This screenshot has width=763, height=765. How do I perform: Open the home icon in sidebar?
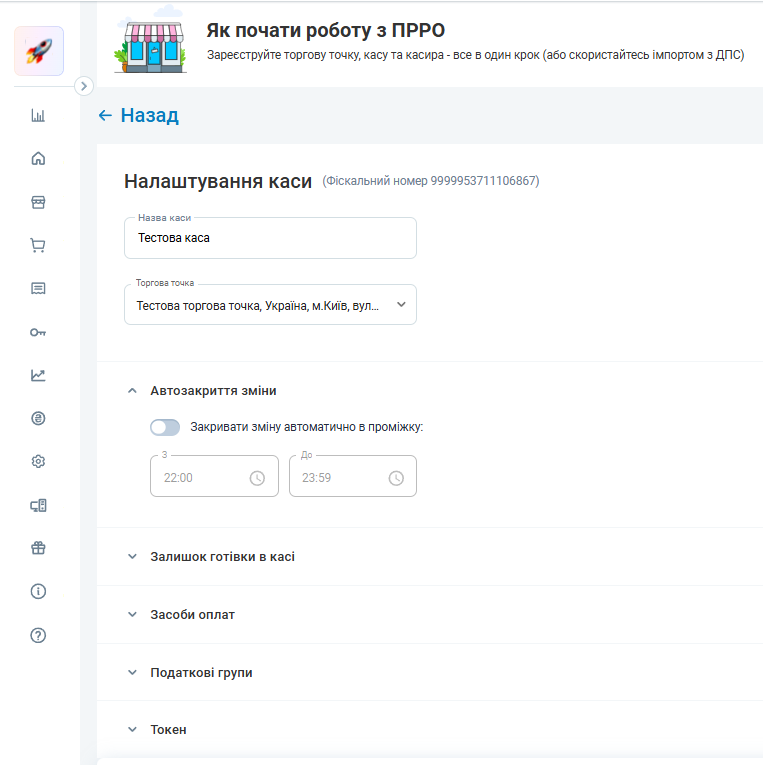click(x=38, y=159)
